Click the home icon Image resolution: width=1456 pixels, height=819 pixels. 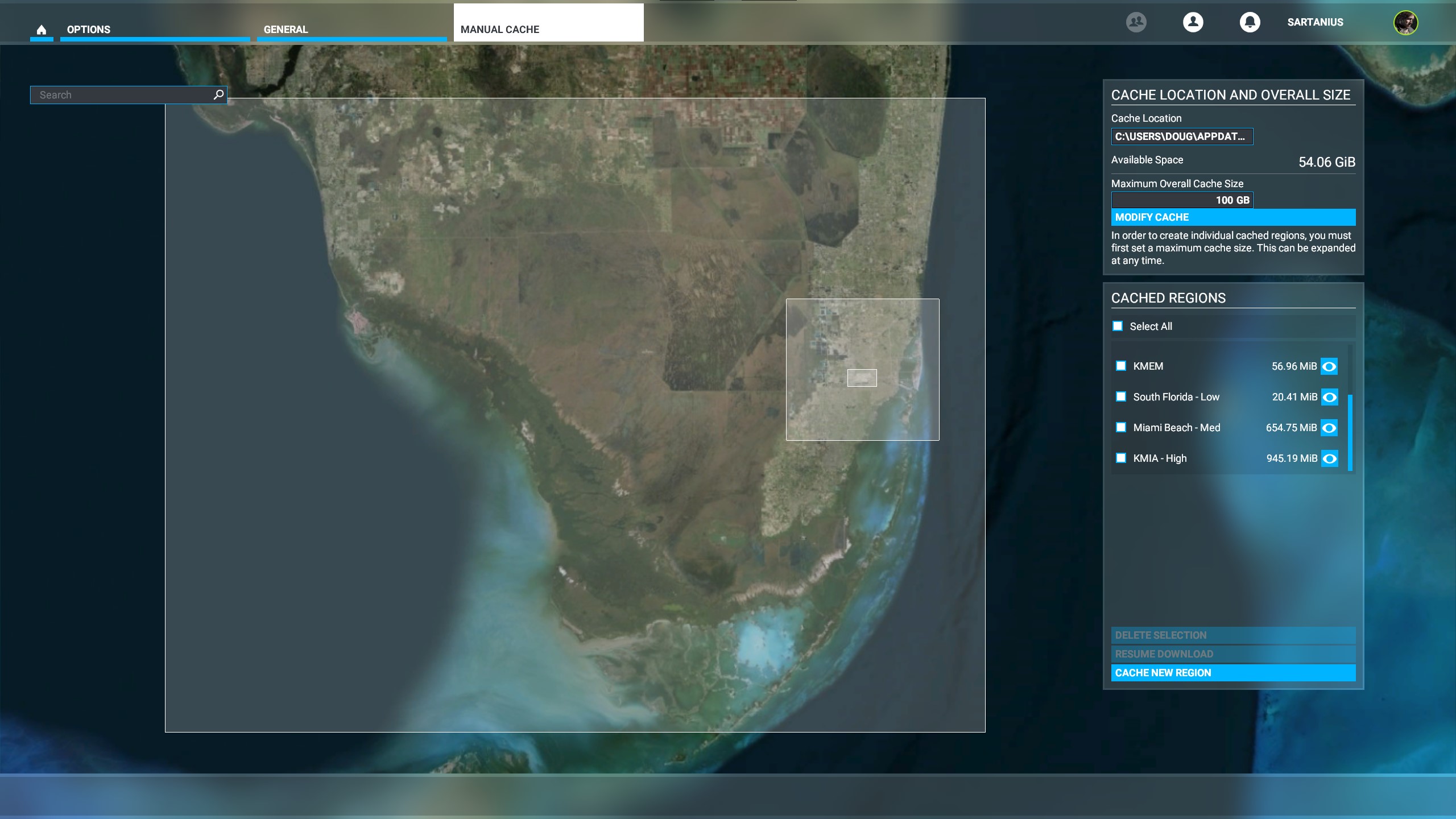(41, 30)
